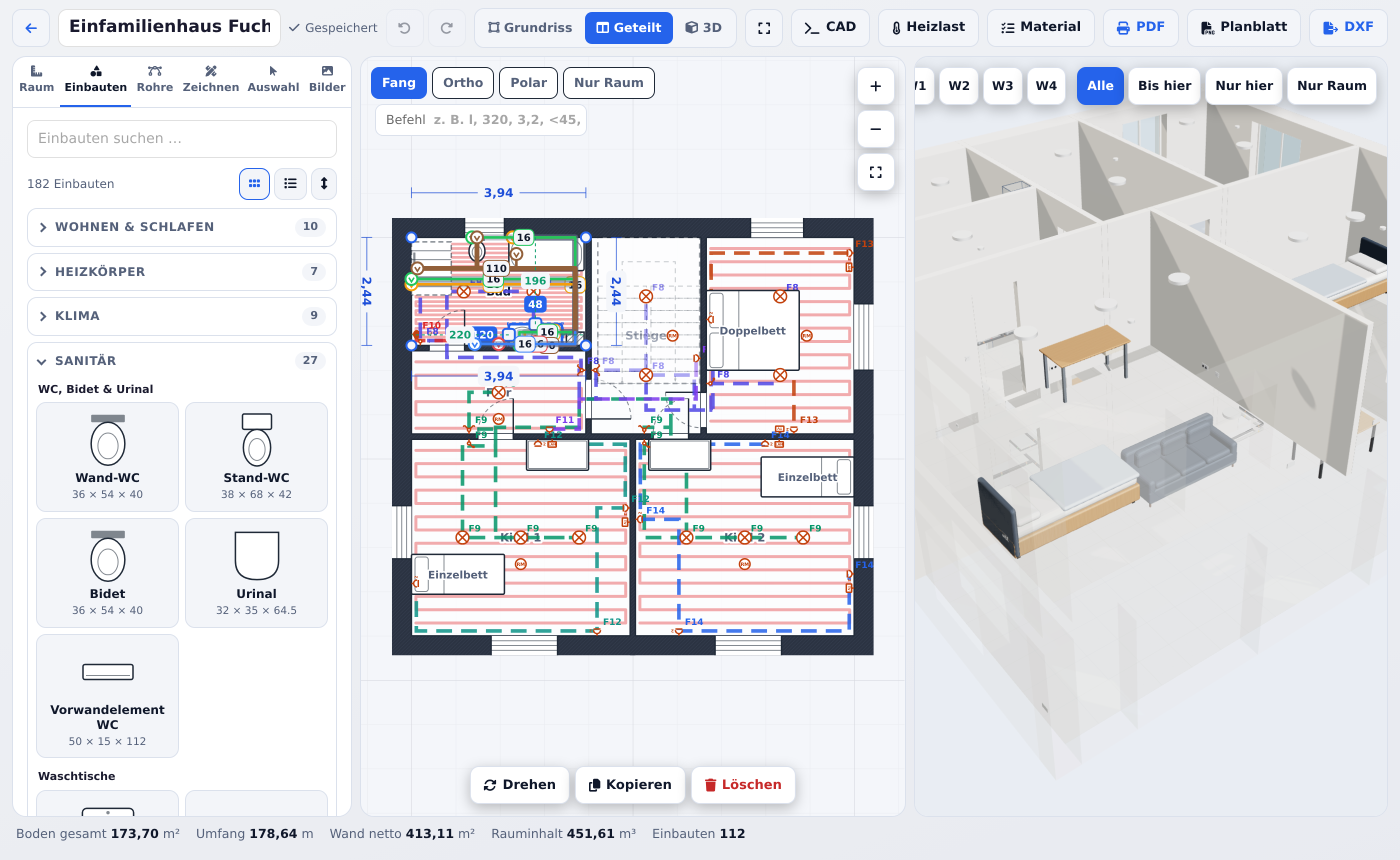Show only wall W3 in 3D view
The image size is (1400, 860).
point(1002,86)
